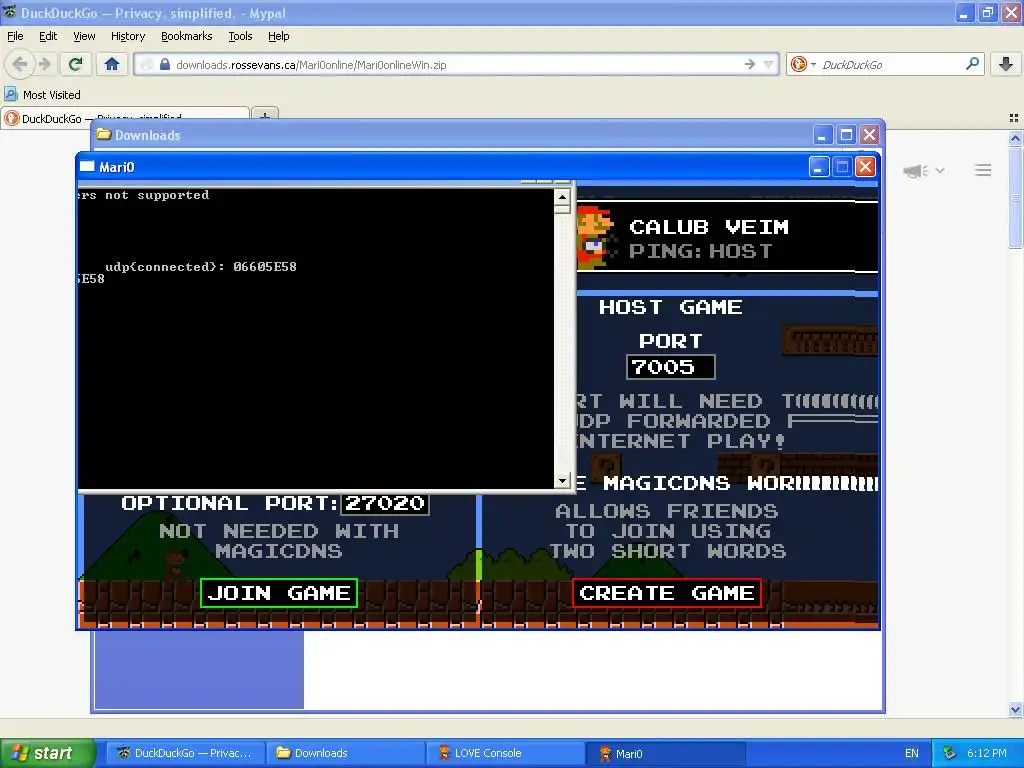Open a new tab with plus button

[264, 116]
